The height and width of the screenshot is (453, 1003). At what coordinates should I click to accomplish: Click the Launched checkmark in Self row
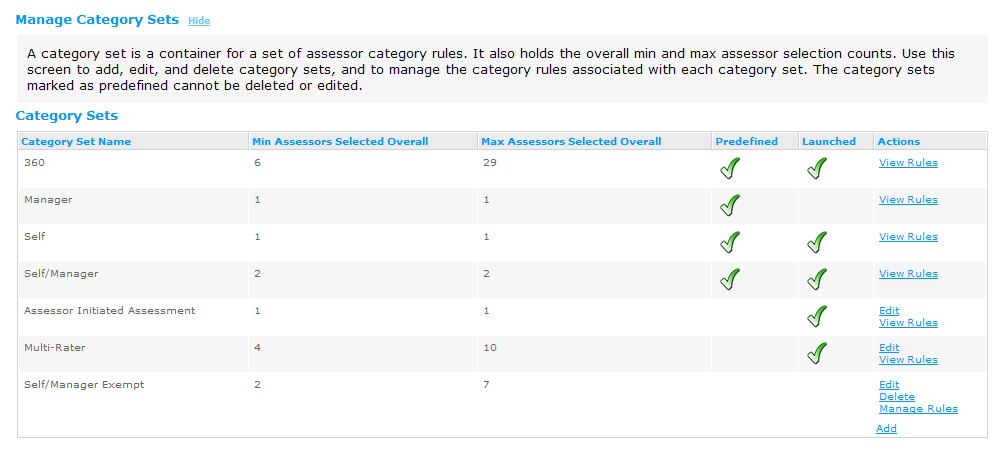(816, 242)
